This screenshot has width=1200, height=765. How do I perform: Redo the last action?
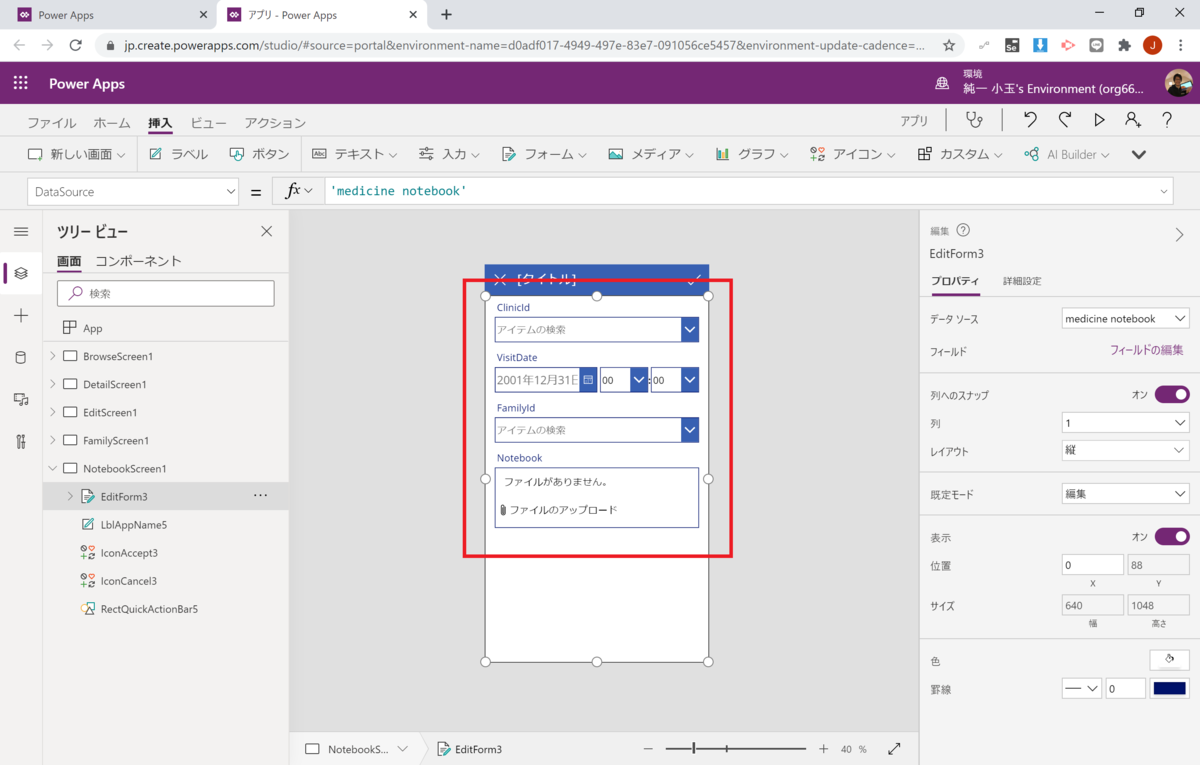coord(1065,120)
